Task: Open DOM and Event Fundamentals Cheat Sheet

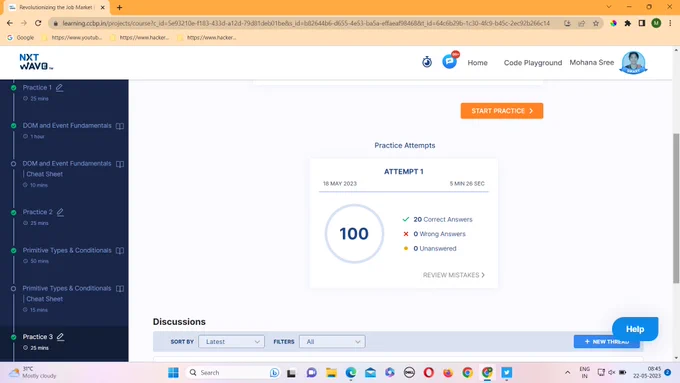Action: [x=67, y=169]
